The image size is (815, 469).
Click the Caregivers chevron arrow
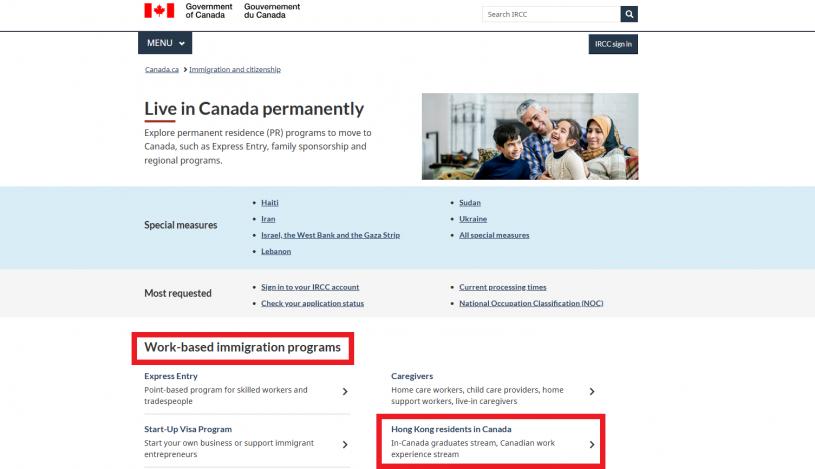[x=591, y=392]
